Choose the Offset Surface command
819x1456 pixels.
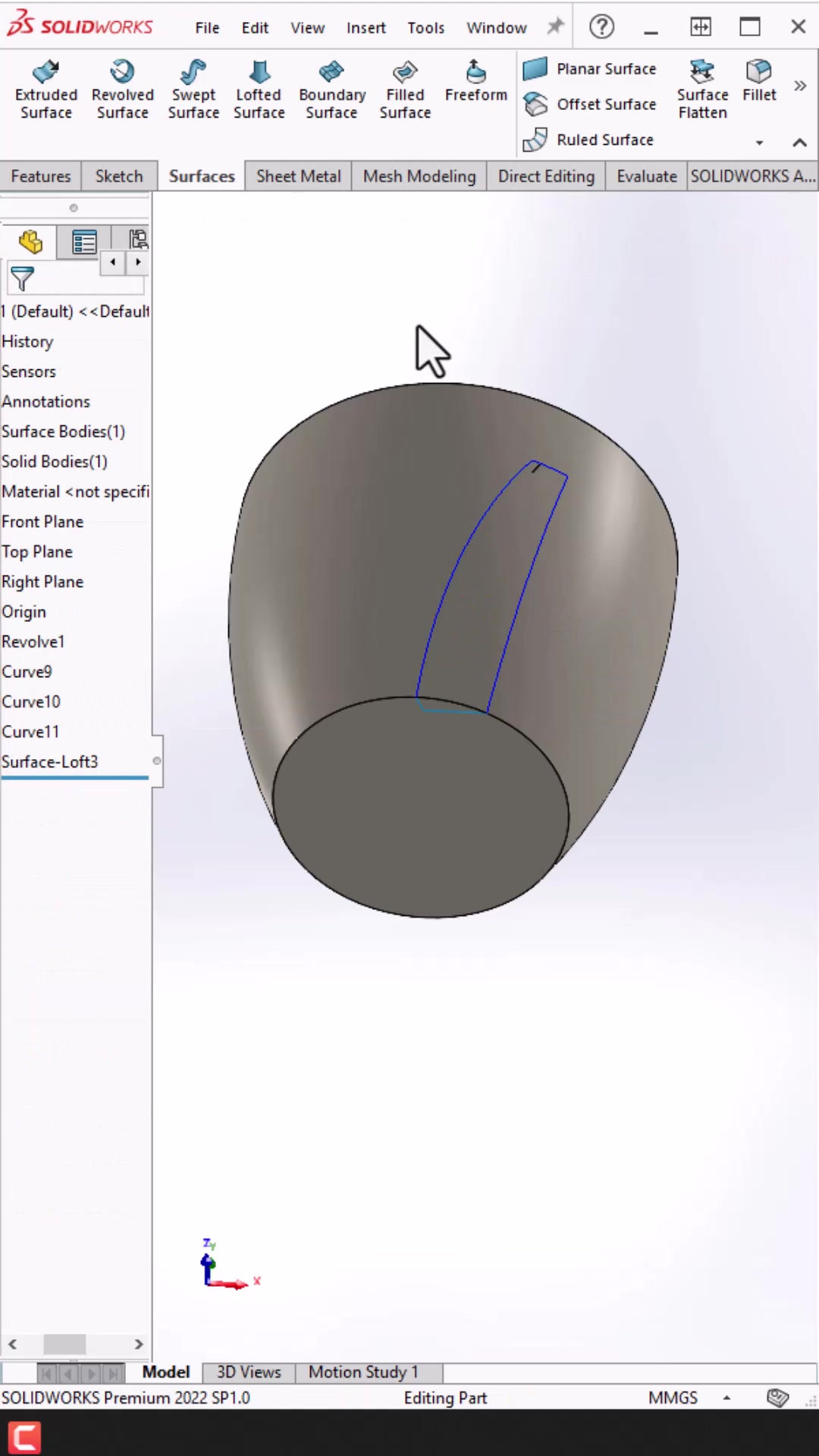pos(590,104)
